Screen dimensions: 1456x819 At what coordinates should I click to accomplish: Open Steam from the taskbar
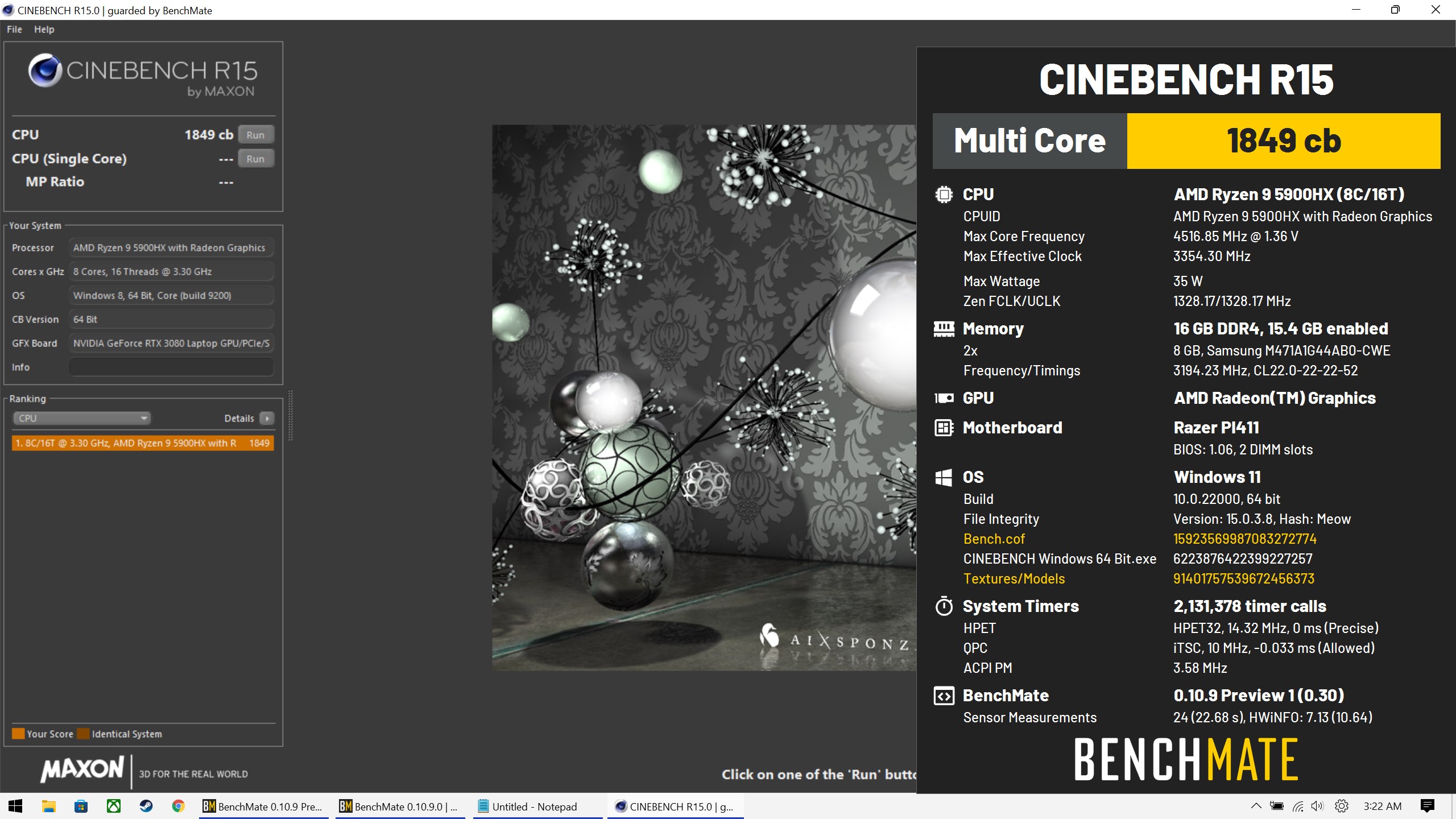tap(146, 806)
